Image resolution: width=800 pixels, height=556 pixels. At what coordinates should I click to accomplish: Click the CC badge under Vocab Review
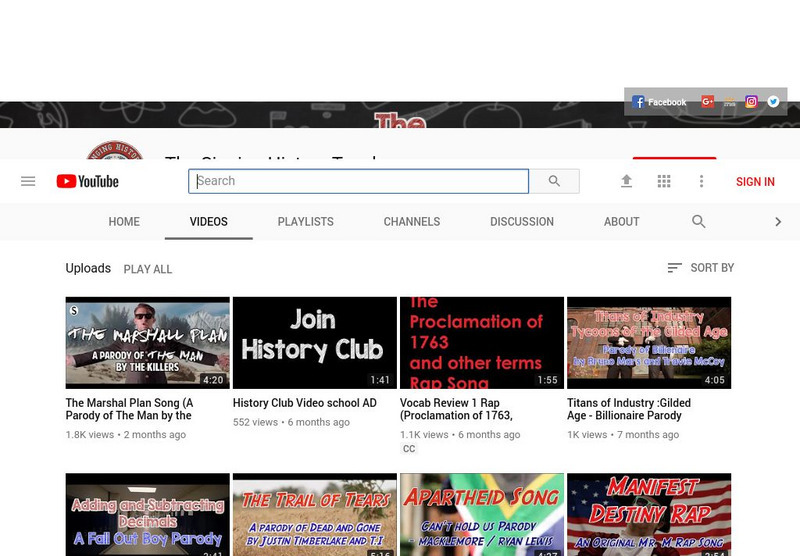(x=409, y=449)
